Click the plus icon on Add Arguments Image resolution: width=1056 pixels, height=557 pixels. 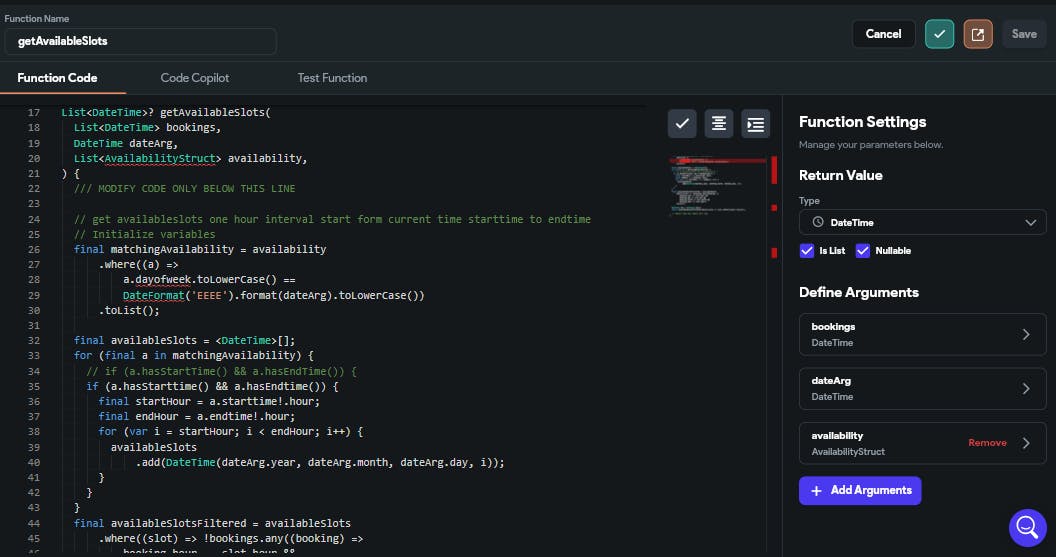816,490
